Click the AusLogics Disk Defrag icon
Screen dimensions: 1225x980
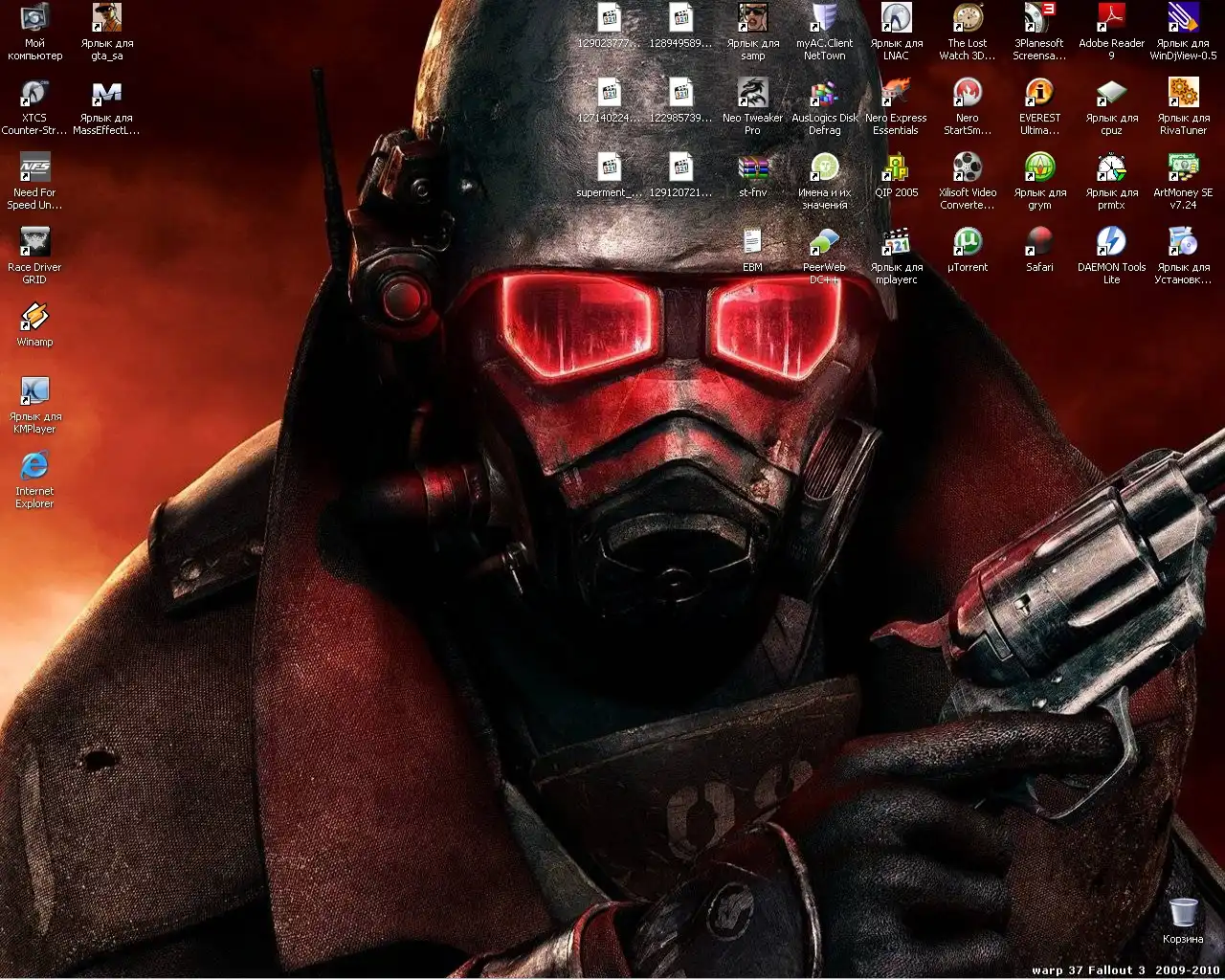[x=824, y=94]
